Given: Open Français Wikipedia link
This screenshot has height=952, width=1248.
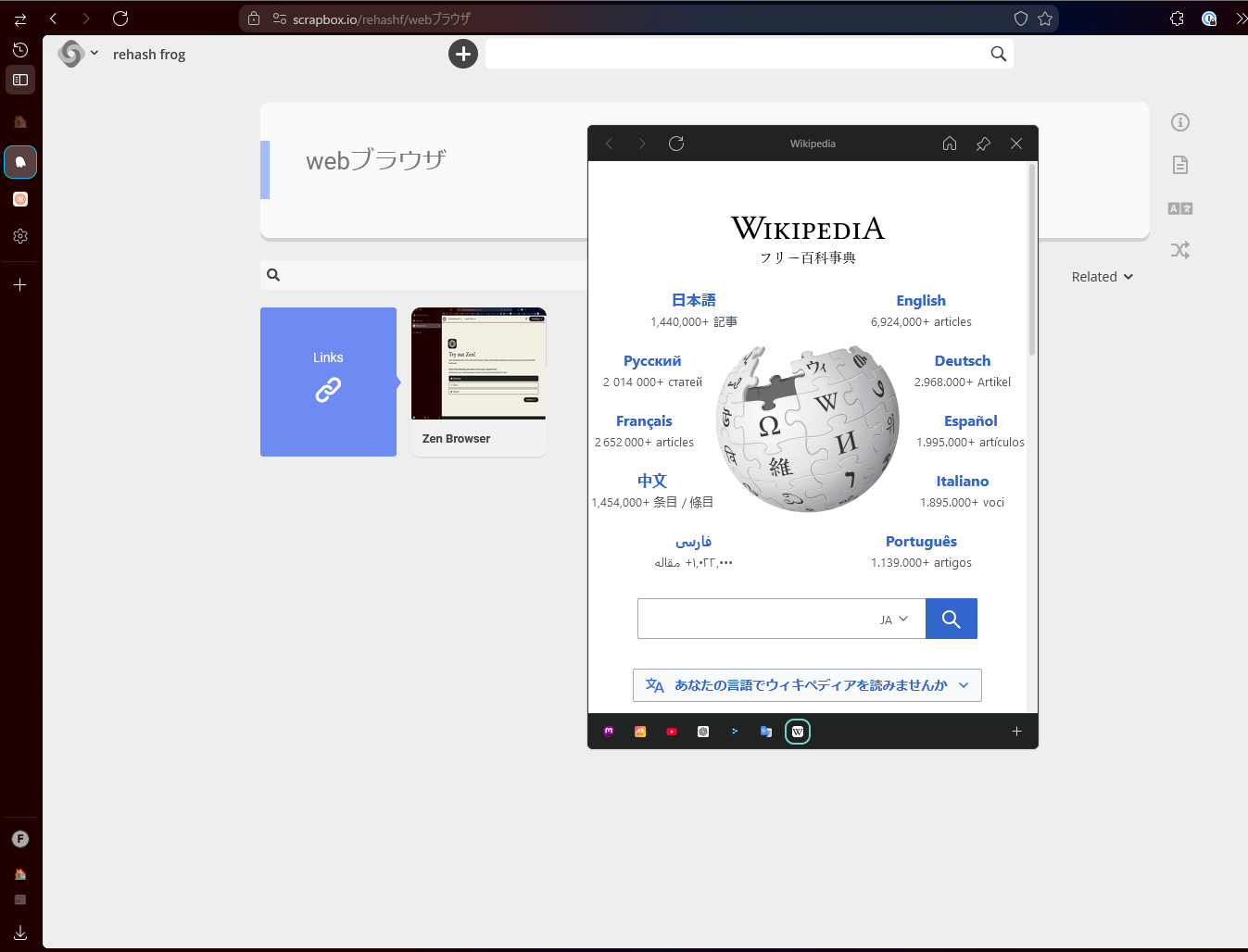Looking at the screenshot, I should [x=644, y=420].
